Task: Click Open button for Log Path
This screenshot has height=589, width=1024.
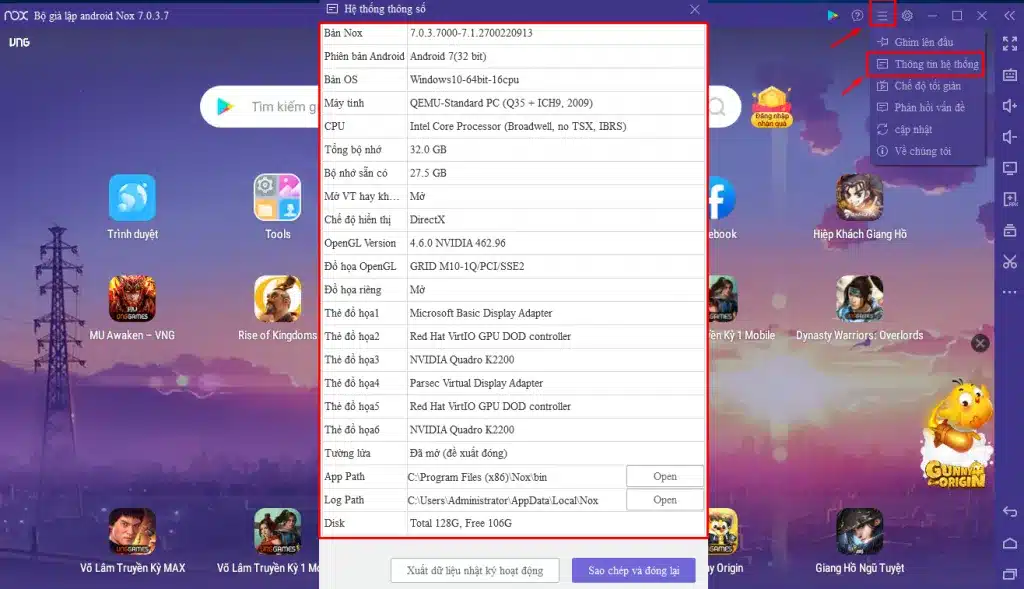Action: coord(665,500)
